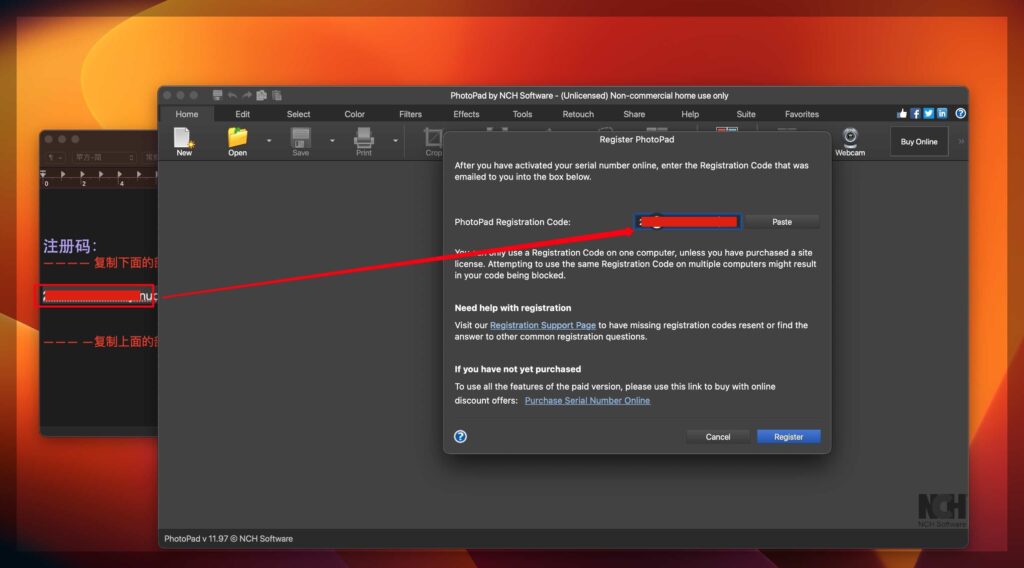Click the title bar save icon
The image size is (1024, 568).
[x=217, y=95]
